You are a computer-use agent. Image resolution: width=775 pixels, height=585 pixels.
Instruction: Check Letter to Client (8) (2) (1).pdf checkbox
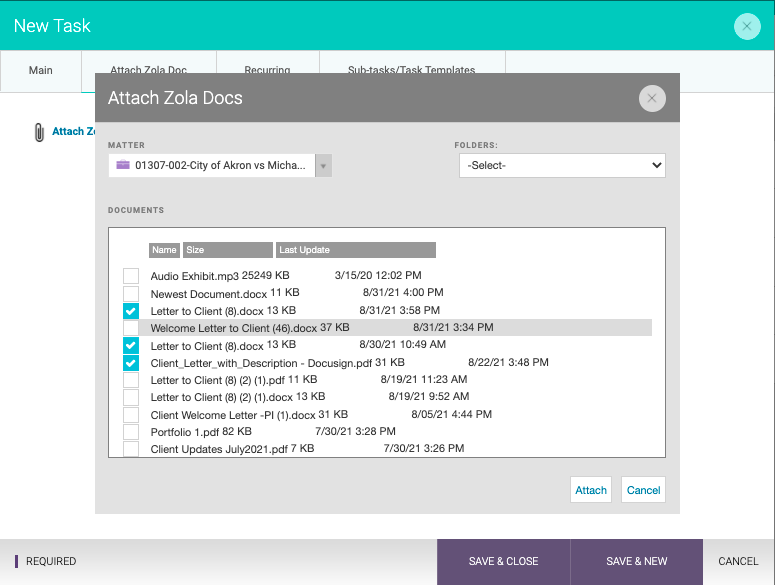[x=131, y=380]
